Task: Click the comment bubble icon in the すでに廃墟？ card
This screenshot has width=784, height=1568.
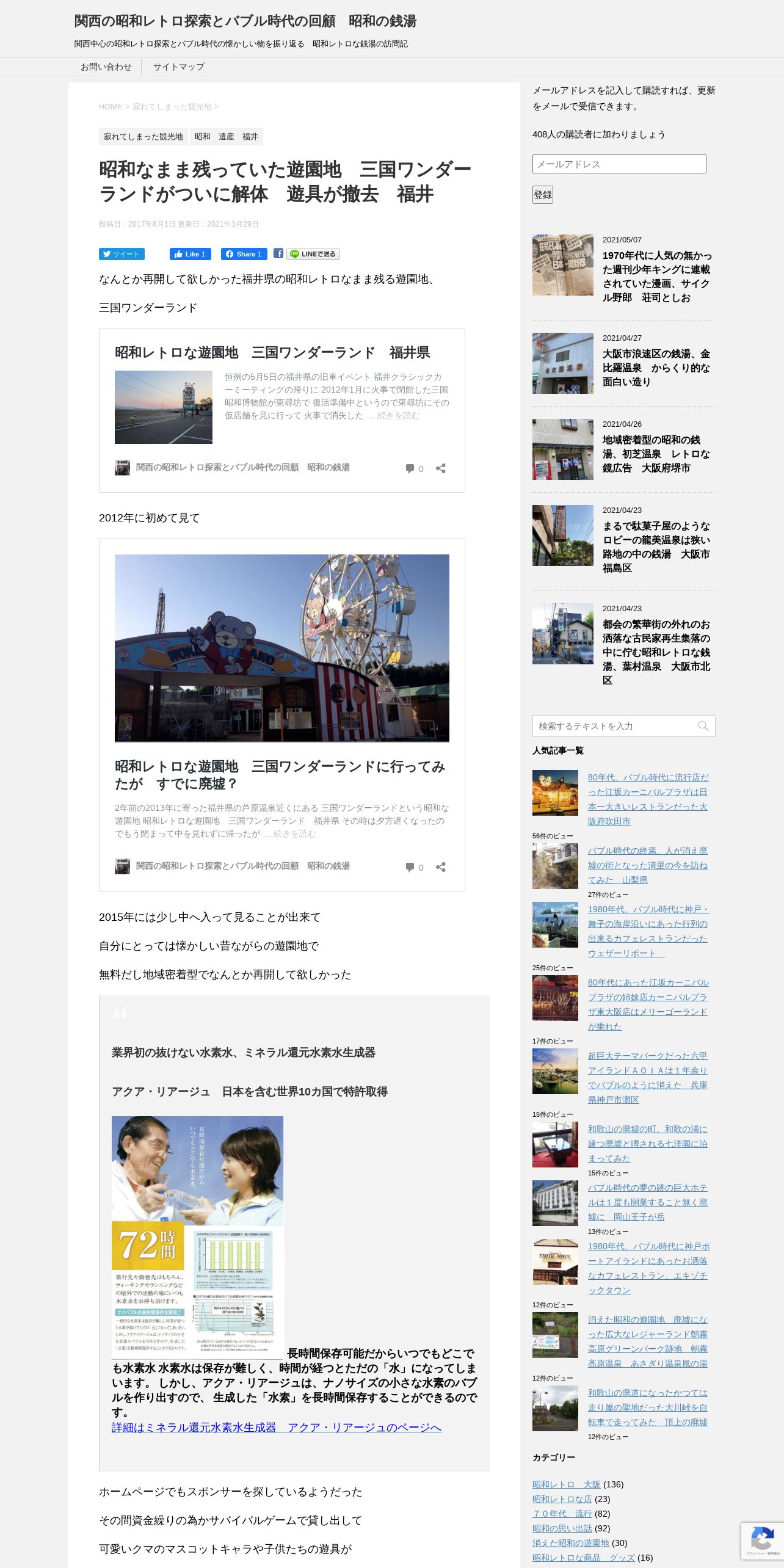Action: (x=410, y=867)
